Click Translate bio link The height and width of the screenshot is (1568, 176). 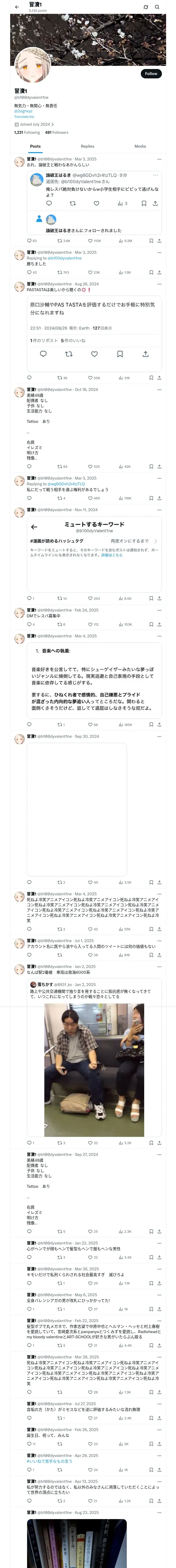click(x=24, y=116)
